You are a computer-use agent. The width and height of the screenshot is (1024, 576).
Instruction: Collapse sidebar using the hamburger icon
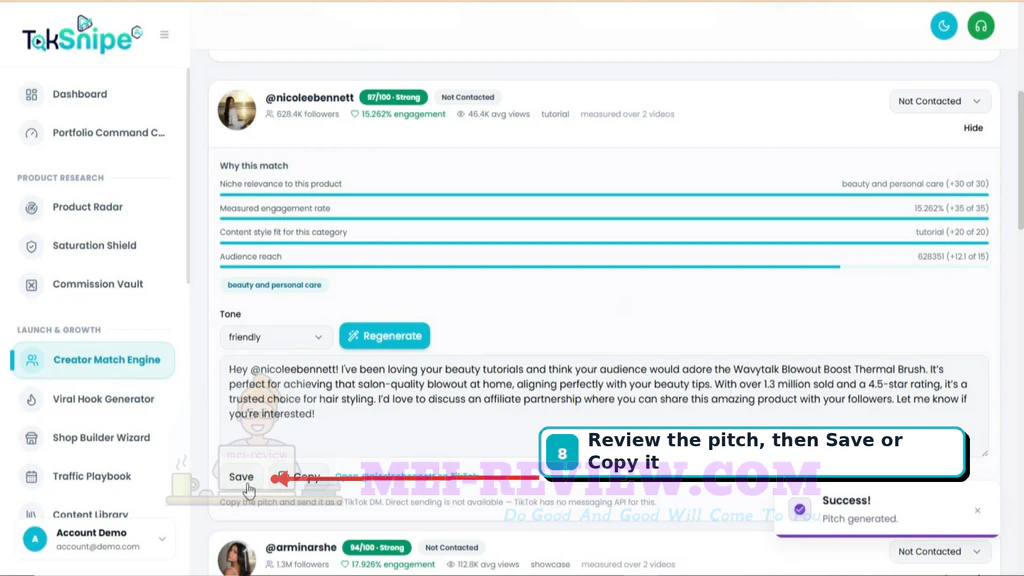(164, 35)
